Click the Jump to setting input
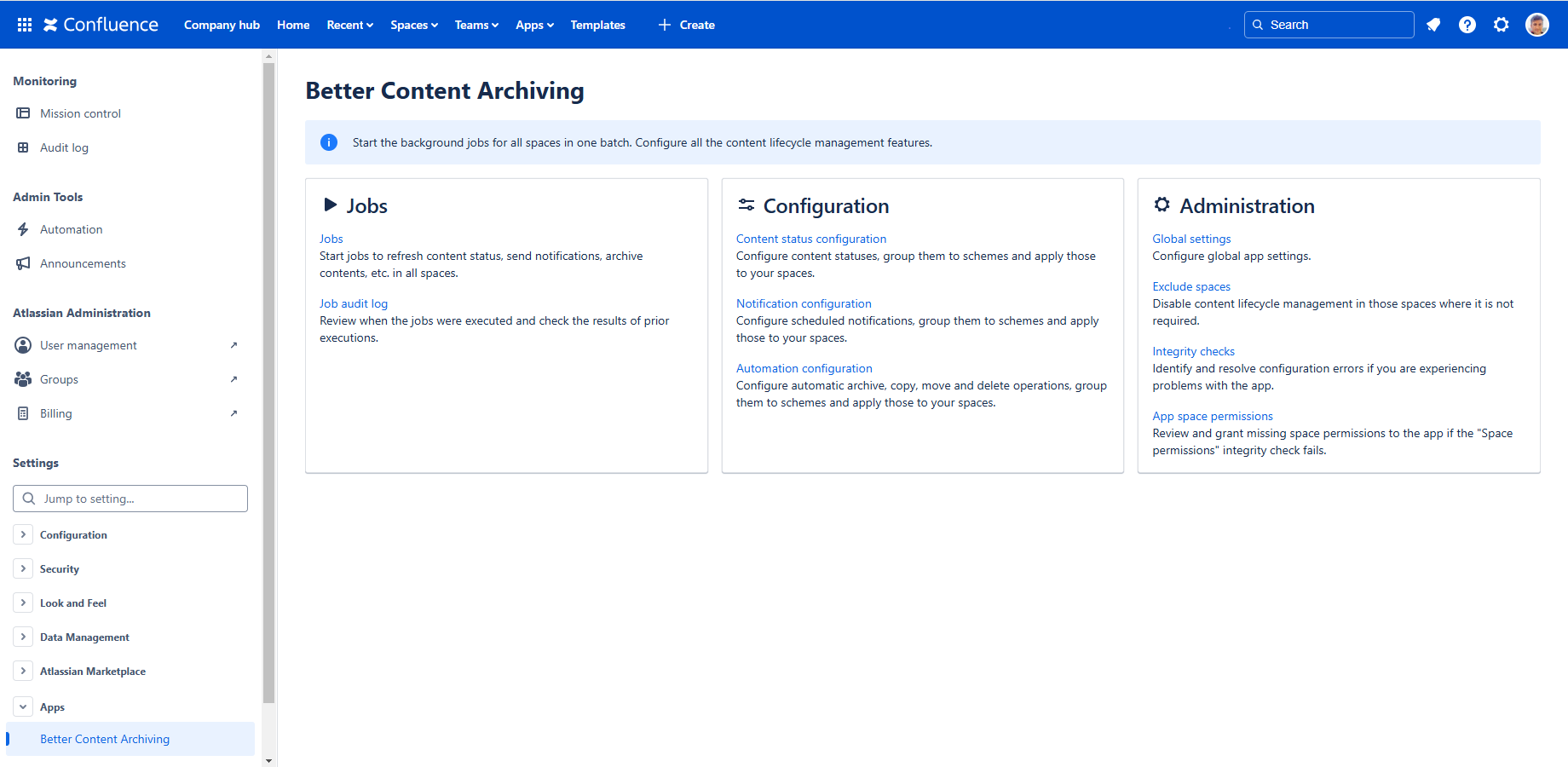The image size is (1568, 767). click(x=130, y=499)
